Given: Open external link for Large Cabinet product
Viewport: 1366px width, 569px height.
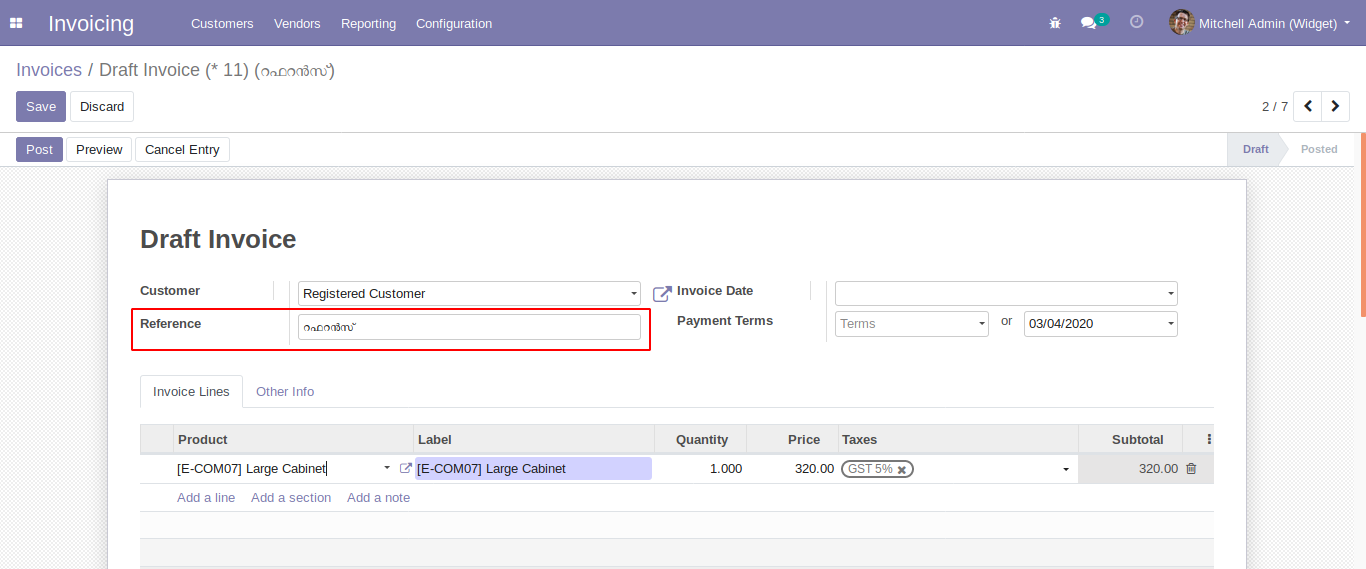Looking at the screenshot, I should pos(405,468).
